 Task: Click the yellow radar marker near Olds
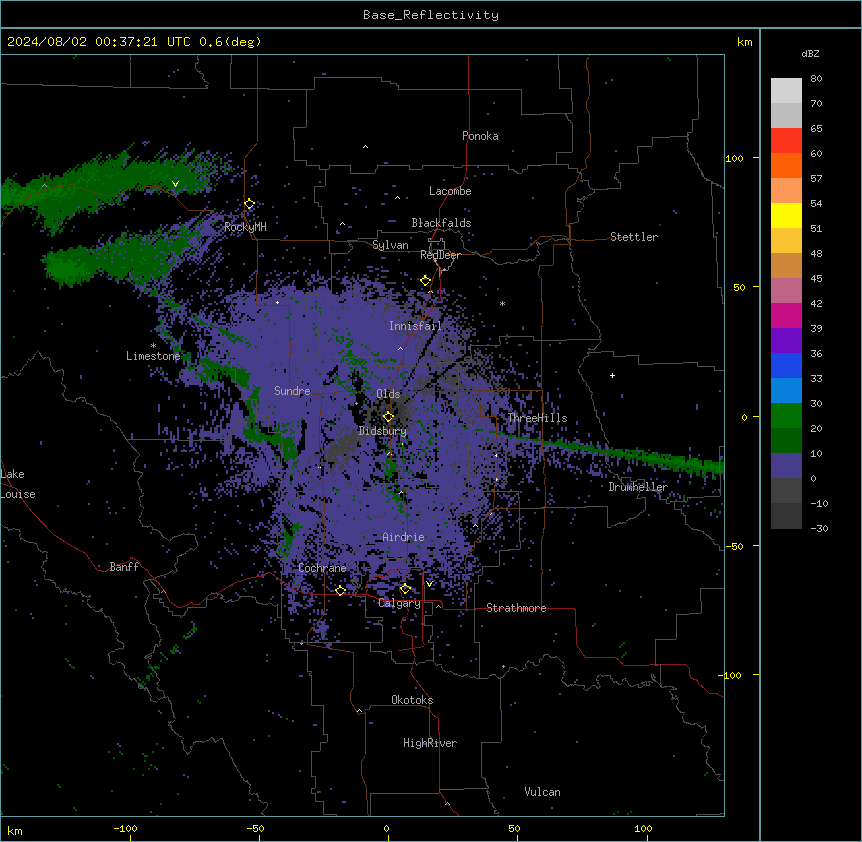[x=388, y=417]
